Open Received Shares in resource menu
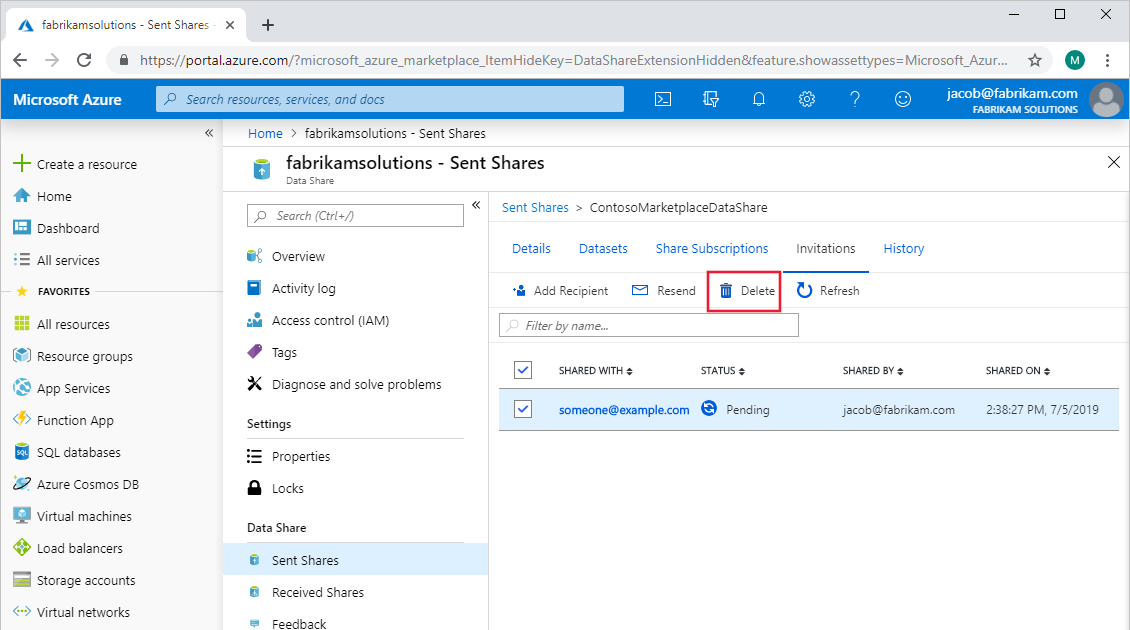The width and height of the screenshot is (1130, 630). click(317, 592)
